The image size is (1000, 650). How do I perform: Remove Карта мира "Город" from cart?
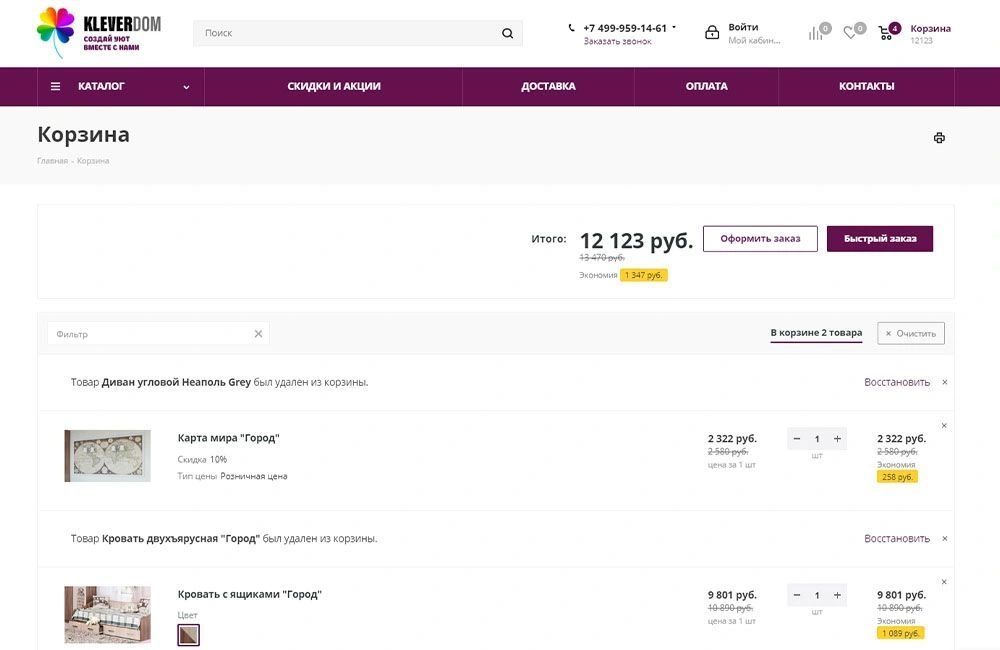(x=944, y=426)
